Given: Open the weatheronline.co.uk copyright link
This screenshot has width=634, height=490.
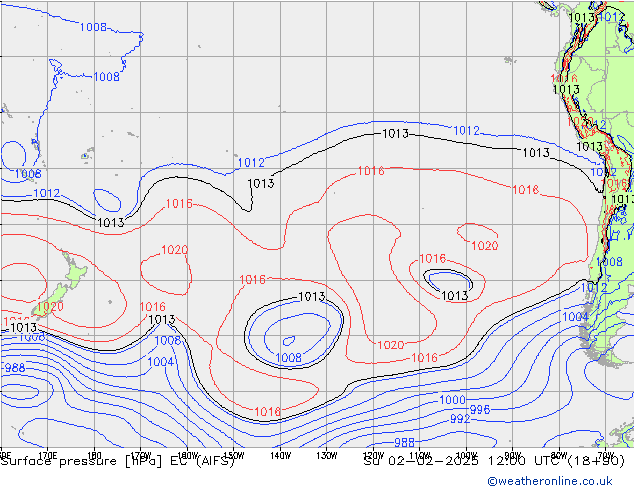Looking at the screenshot, I should [x=550, y=481].
